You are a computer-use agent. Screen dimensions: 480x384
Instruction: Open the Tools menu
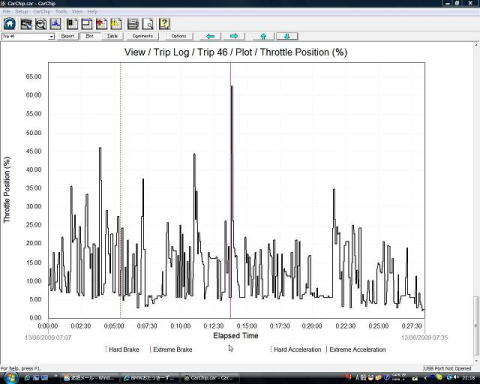[61, 12]
